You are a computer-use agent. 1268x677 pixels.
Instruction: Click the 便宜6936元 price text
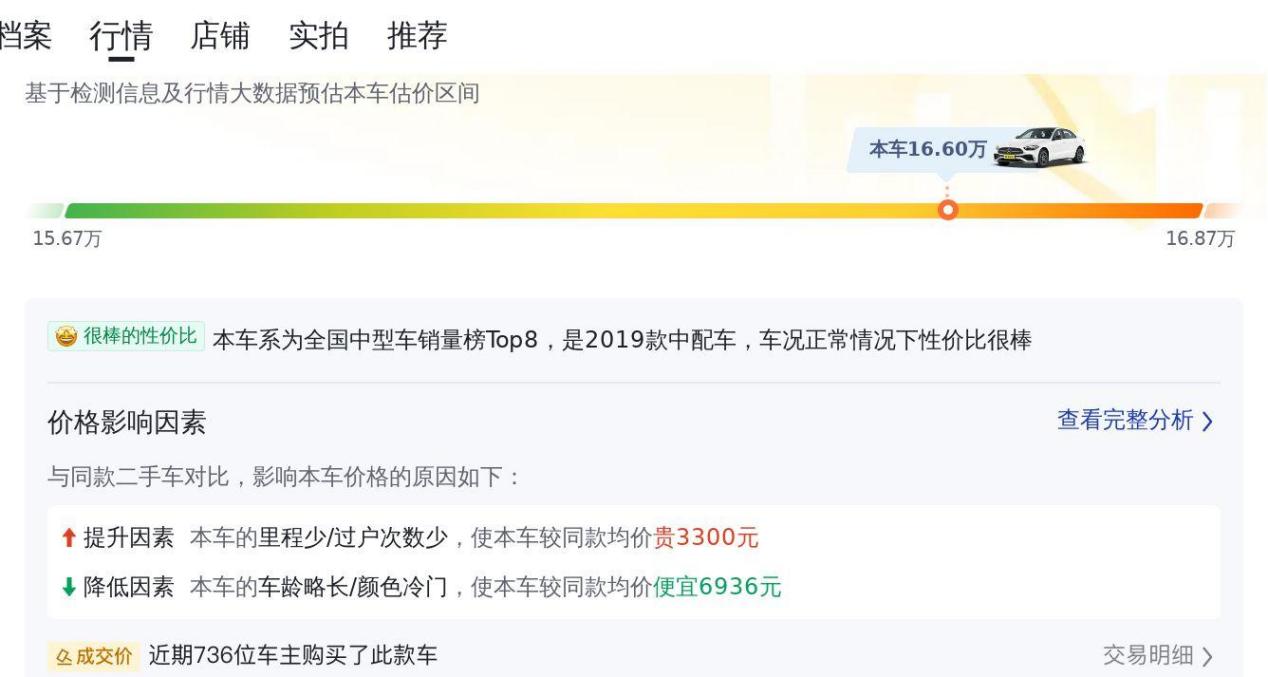tap(717, 586)
